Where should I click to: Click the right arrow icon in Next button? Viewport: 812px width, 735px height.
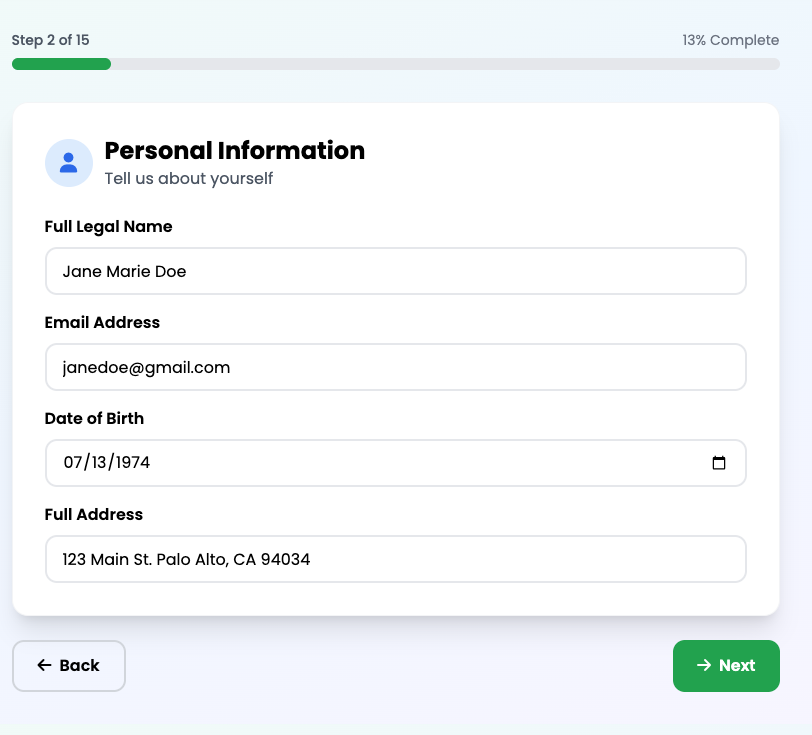pyautogui.click(x=704, y=666)
